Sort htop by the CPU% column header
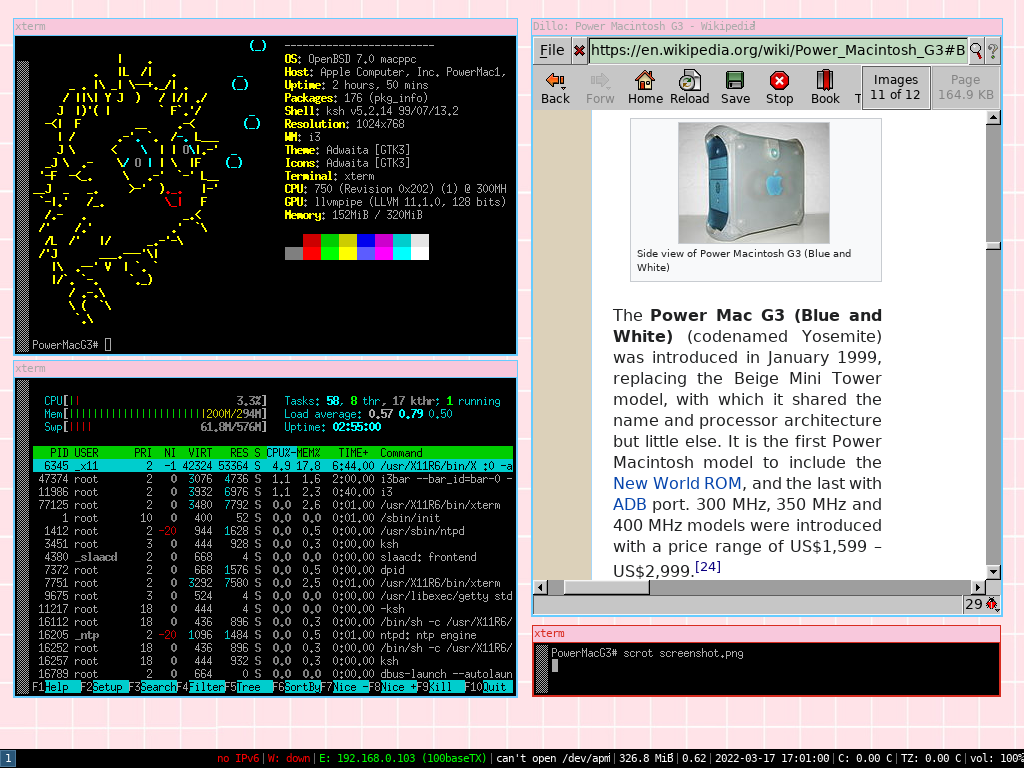 point(279,453)
